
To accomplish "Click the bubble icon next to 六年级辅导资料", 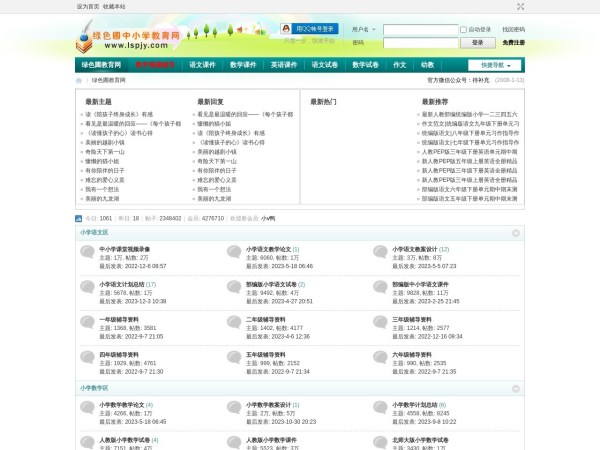I will coord(380,359).
